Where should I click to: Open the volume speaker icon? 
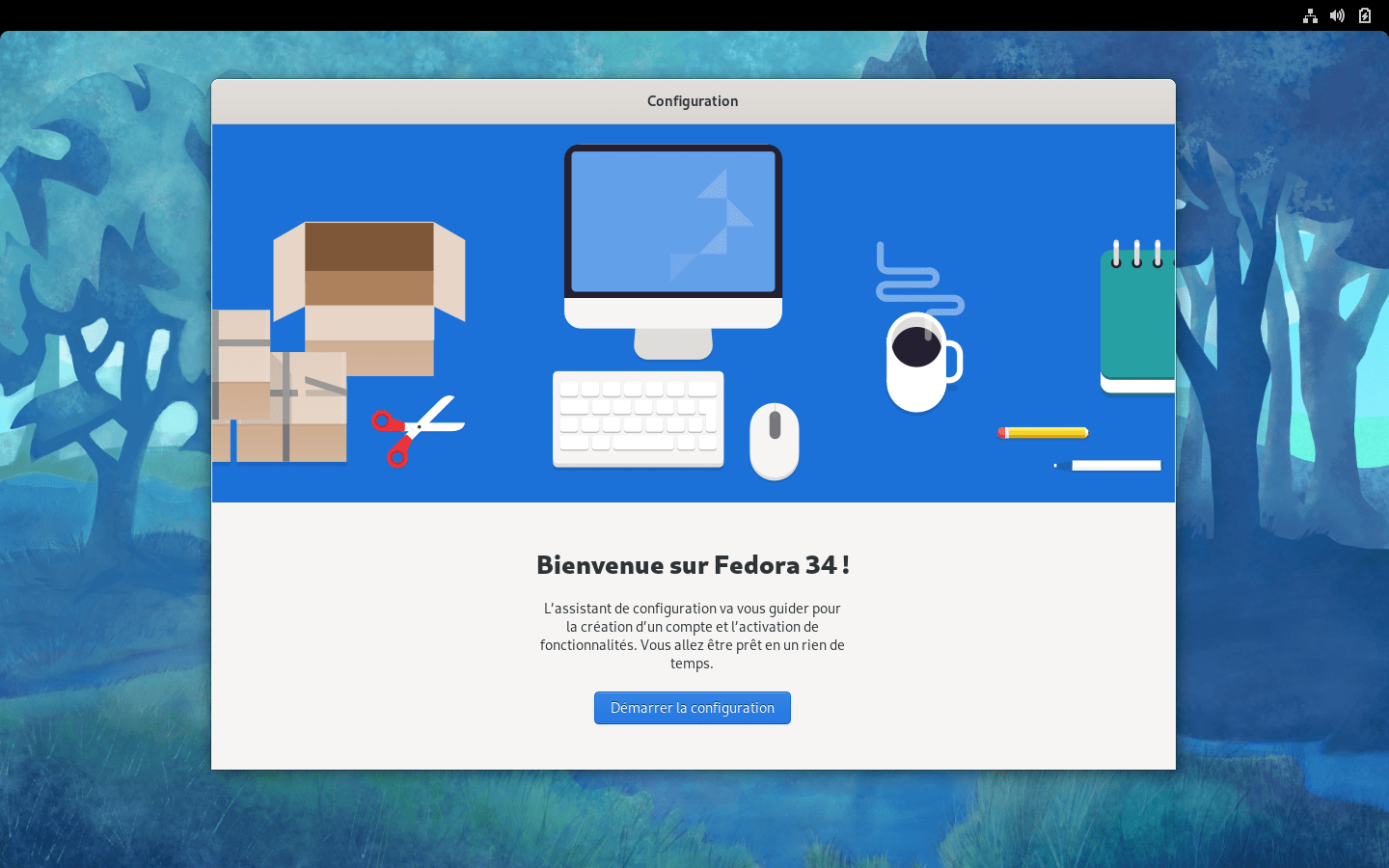click(x=1337, y=15)
